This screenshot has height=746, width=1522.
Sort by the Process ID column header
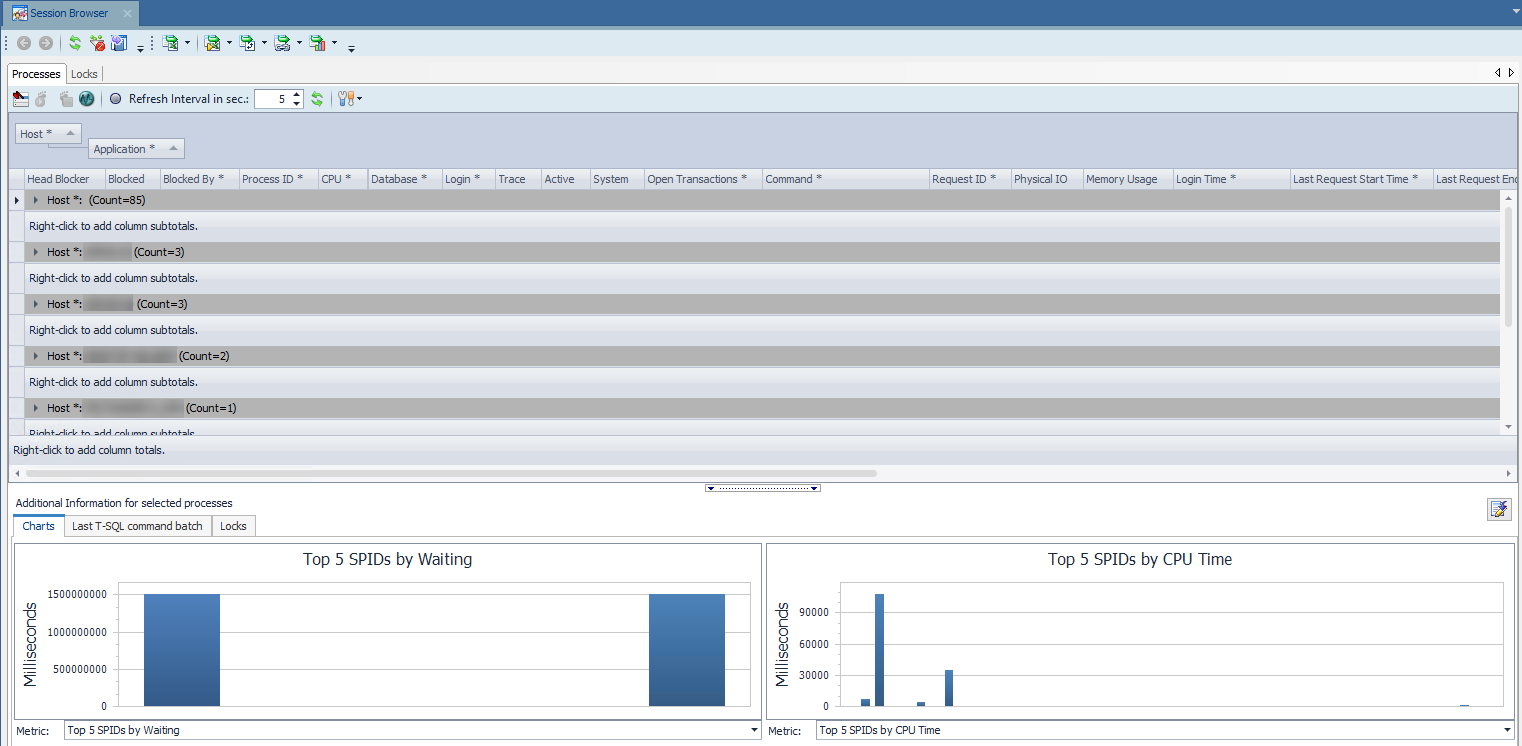pyautogui.click(x=278, y=179)
